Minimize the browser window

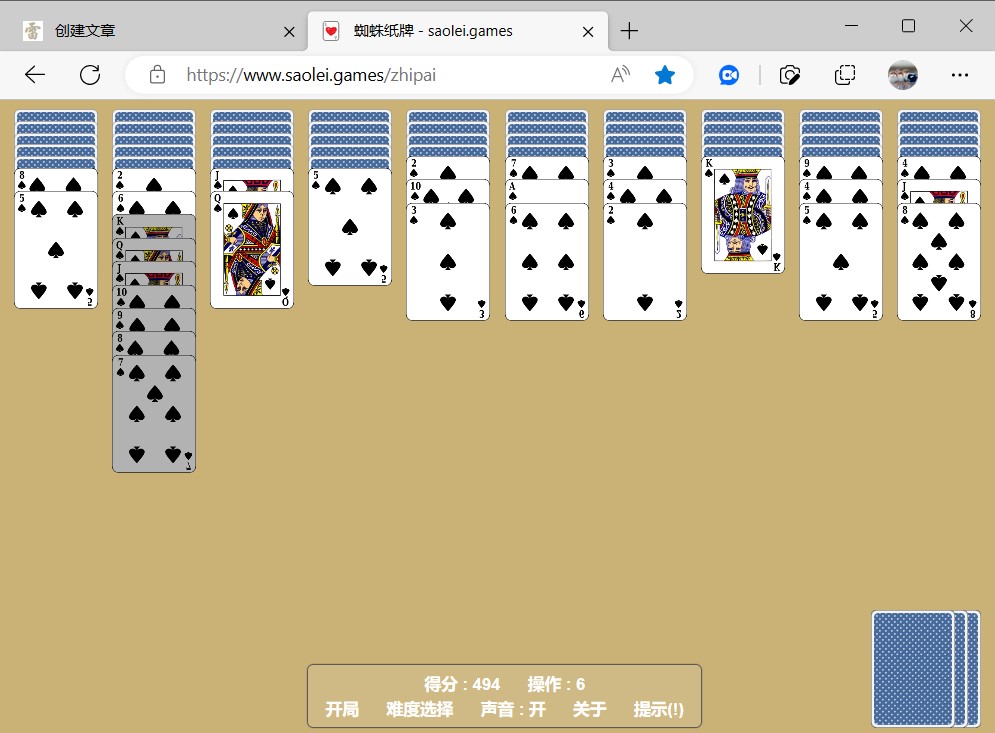click(x=852, y=26)
